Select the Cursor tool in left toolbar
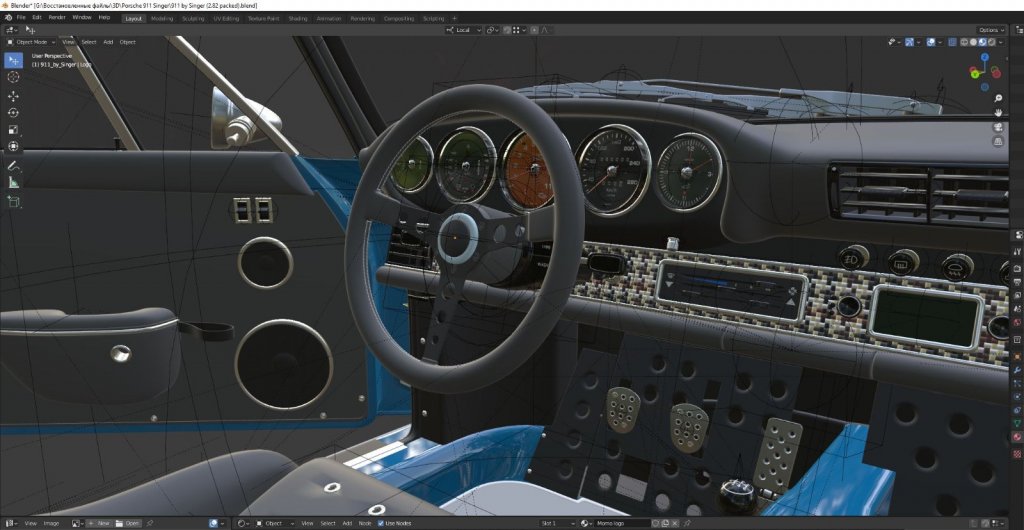Viewport: 1024px width, 530px height. (14, 77)
